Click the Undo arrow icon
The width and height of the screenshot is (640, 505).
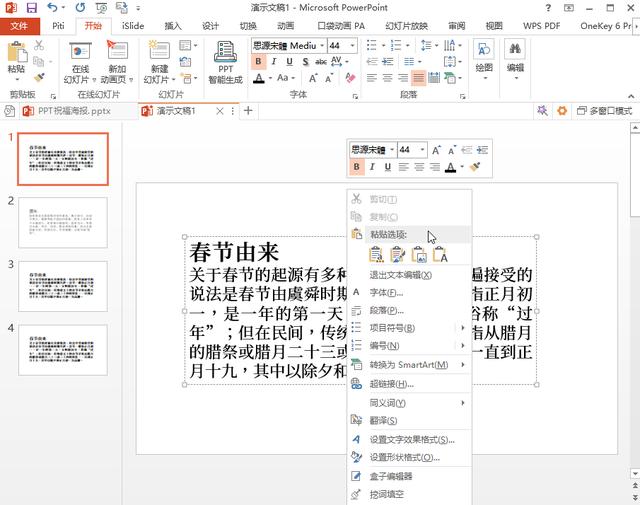coord(52,7)
